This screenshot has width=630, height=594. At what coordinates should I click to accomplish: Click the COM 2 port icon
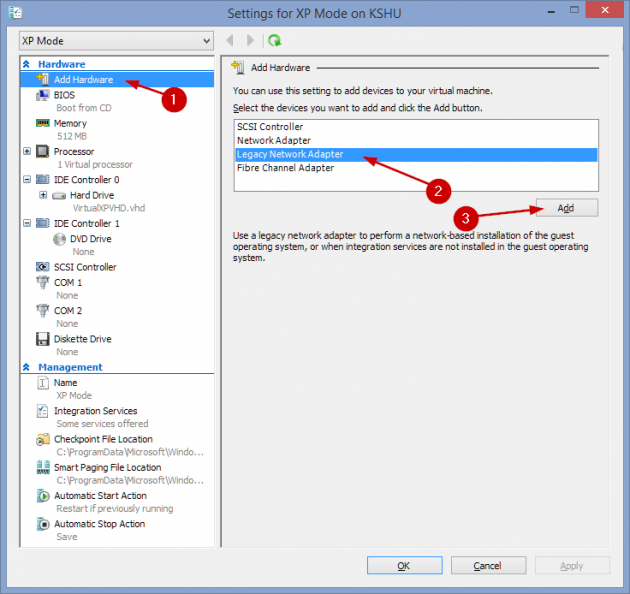[x=43, y=311]
